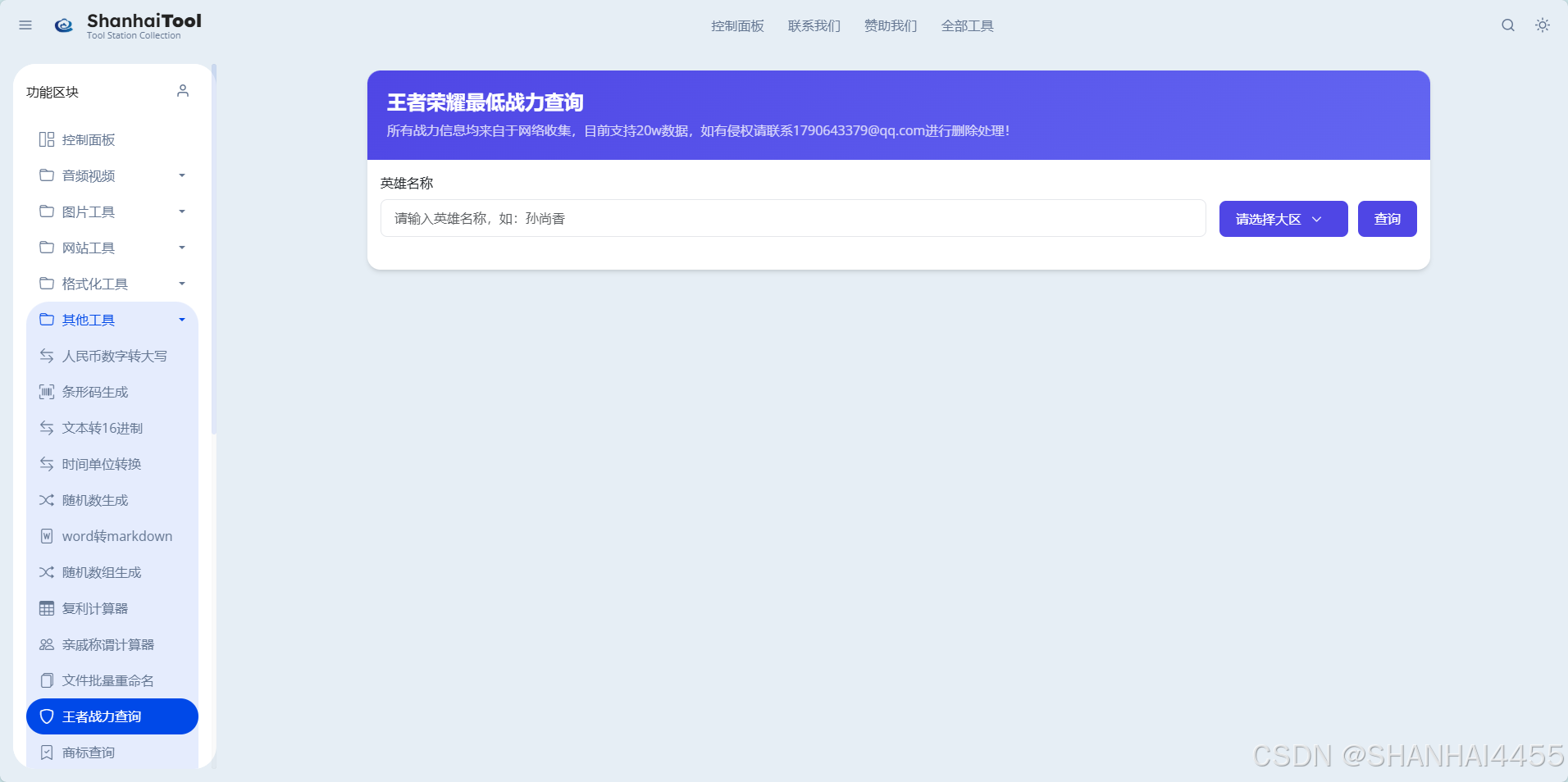Open the 时间单位转换 tool label
Viewport: 1568px width, 782px height.
[x=102, y=464]
